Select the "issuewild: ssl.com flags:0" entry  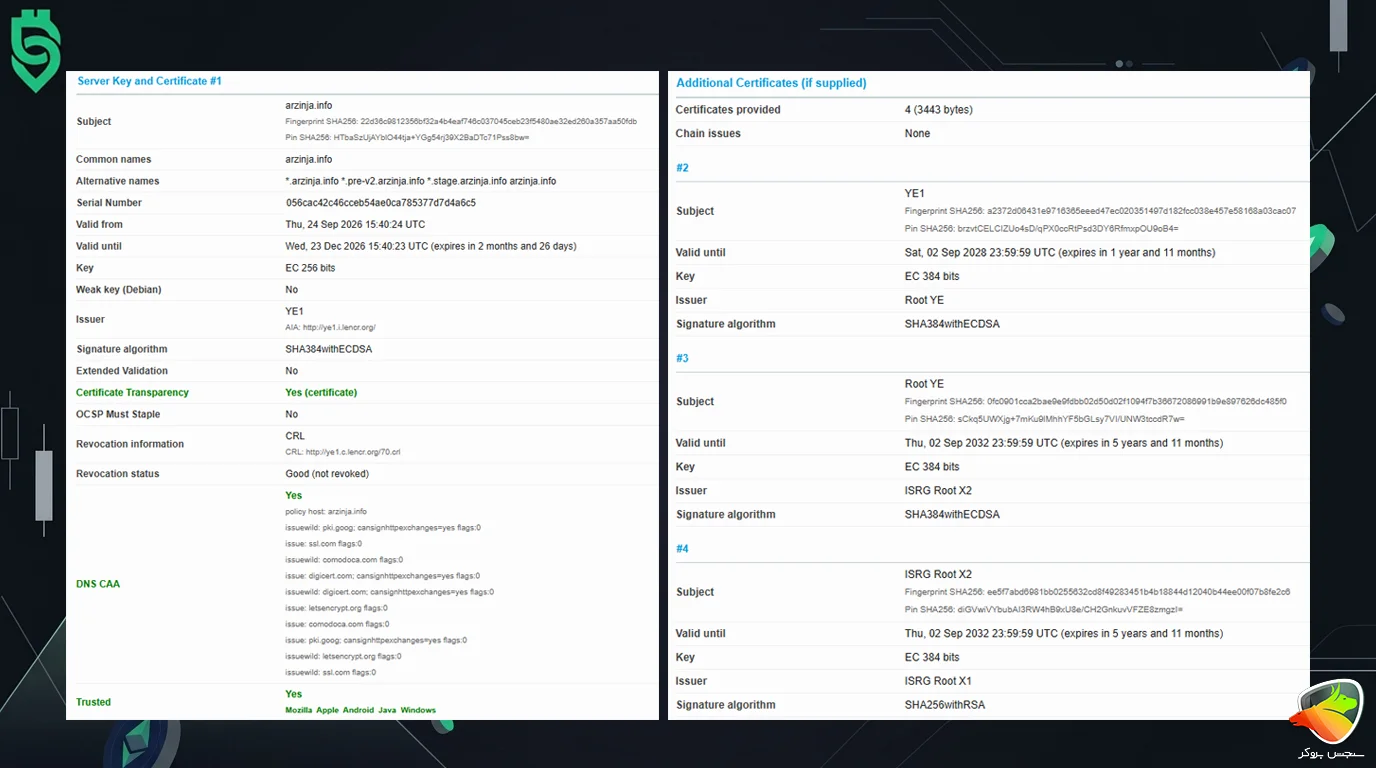(330, 672)
